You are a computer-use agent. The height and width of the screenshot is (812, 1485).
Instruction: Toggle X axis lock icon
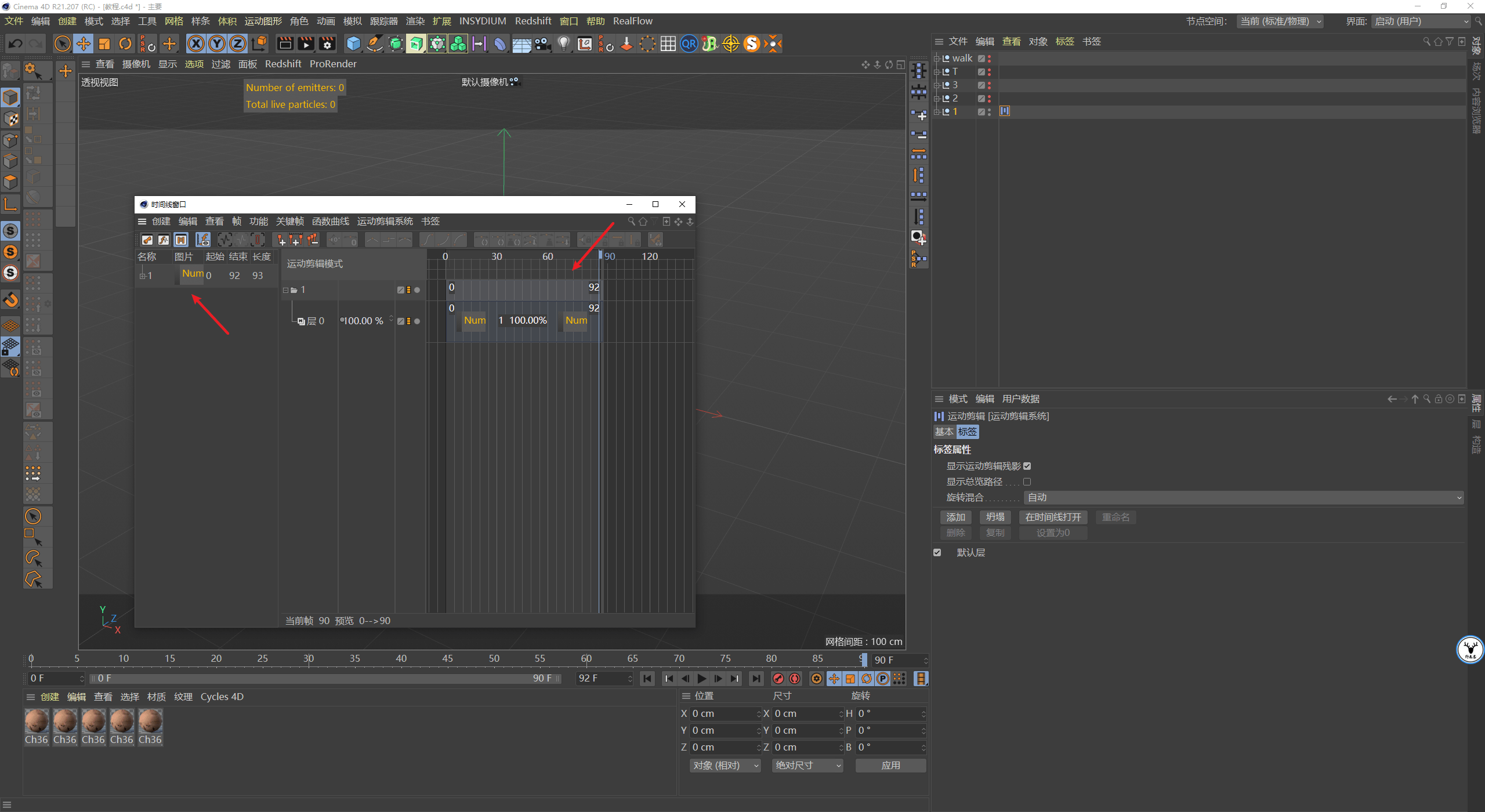[196, 44]
